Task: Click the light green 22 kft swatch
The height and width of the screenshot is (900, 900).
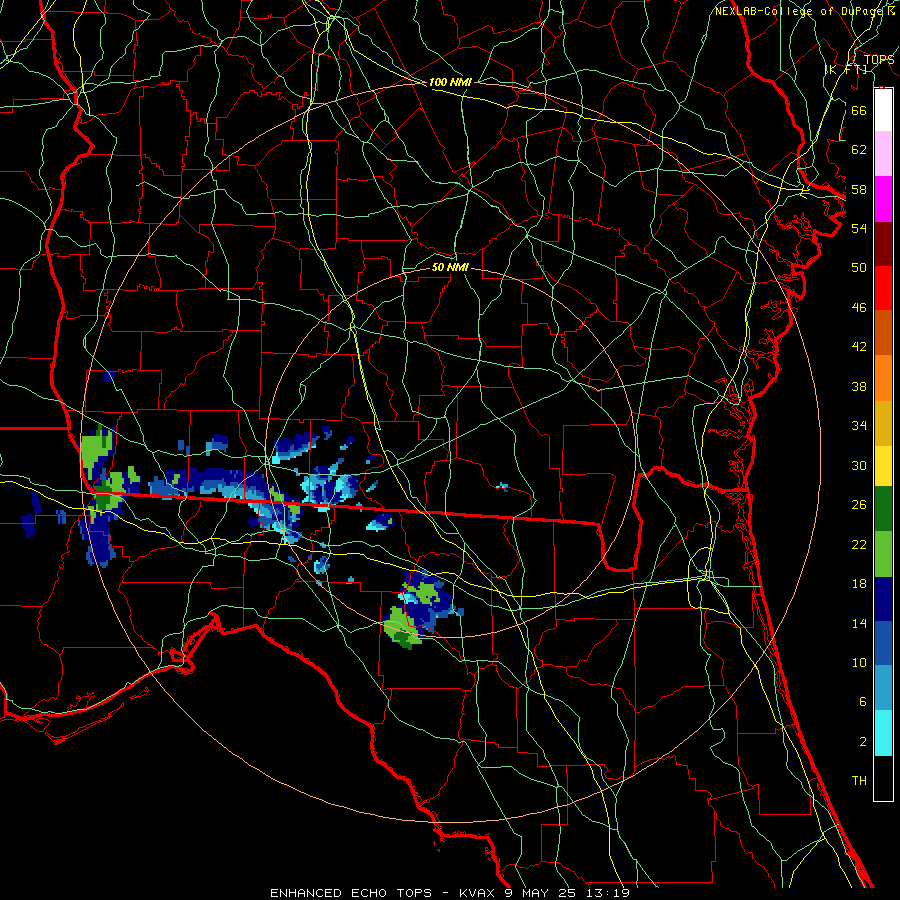Action: (883, 554)
